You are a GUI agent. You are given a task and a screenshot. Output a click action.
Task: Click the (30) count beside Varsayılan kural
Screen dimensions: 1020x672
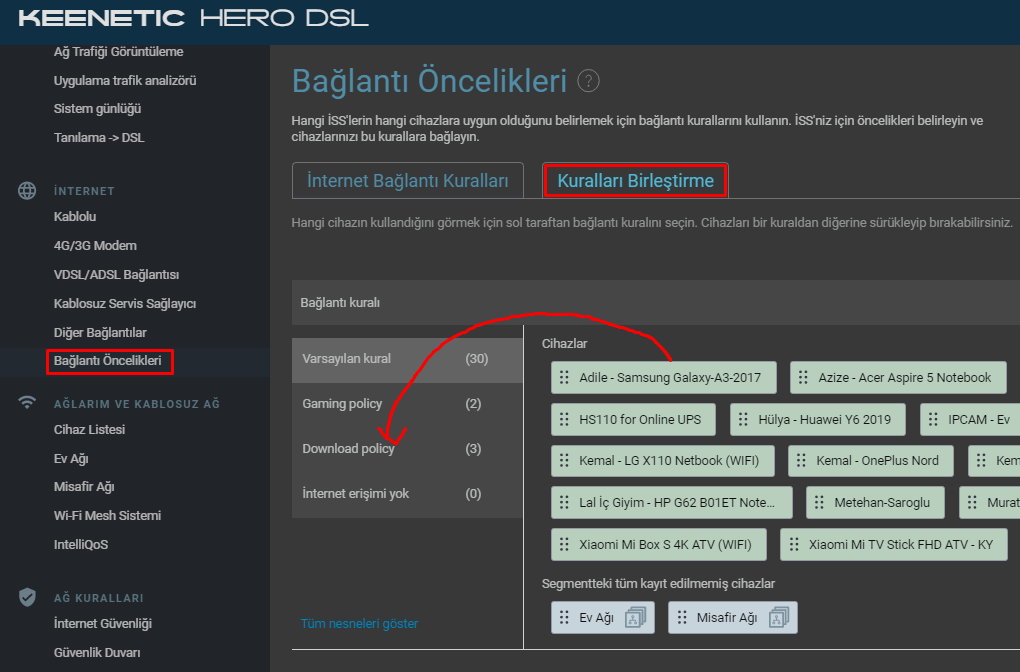tap(477, 359)
